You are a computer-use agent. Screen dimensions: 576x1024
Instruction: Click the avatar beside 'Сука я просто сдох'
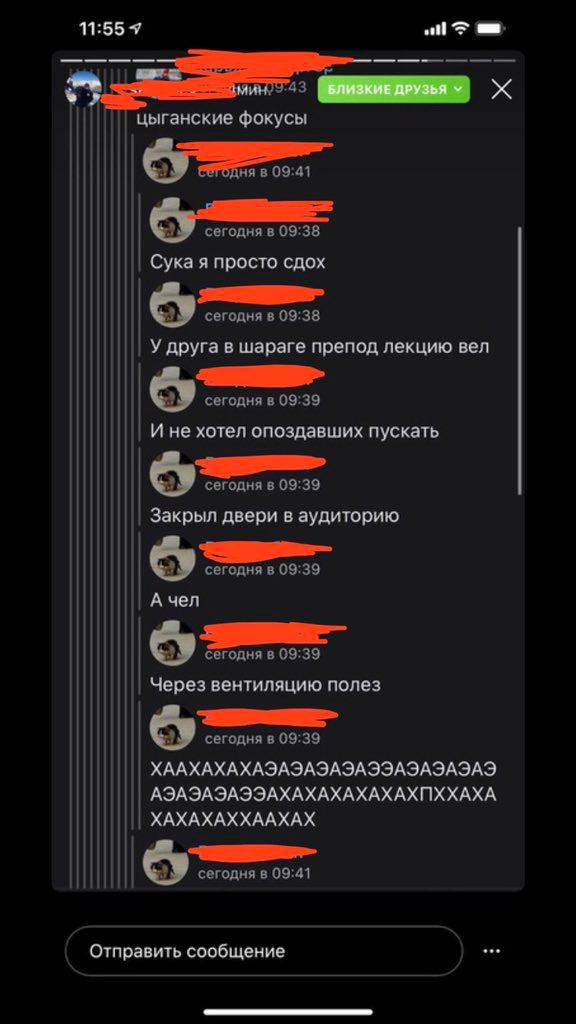(x=173, y=220)
